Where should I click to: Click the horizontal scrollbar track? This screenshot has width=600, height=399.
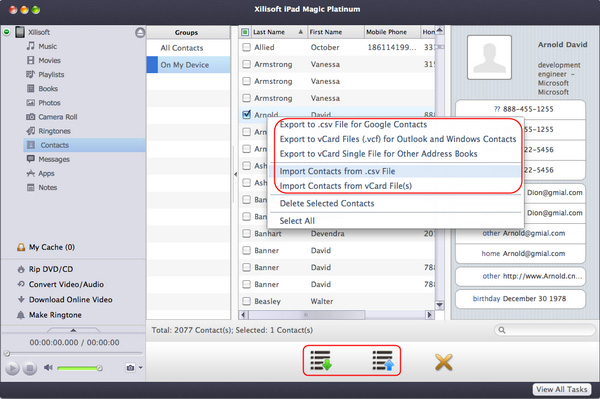click(x=337, y=315)
